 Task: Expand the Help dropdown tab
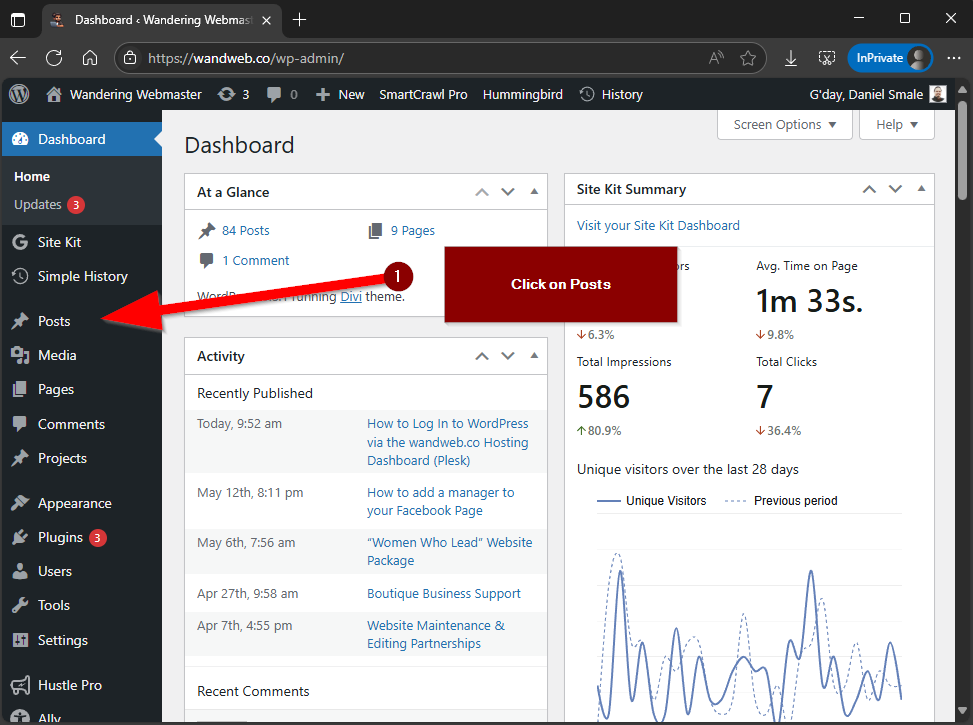pos(897,124)
